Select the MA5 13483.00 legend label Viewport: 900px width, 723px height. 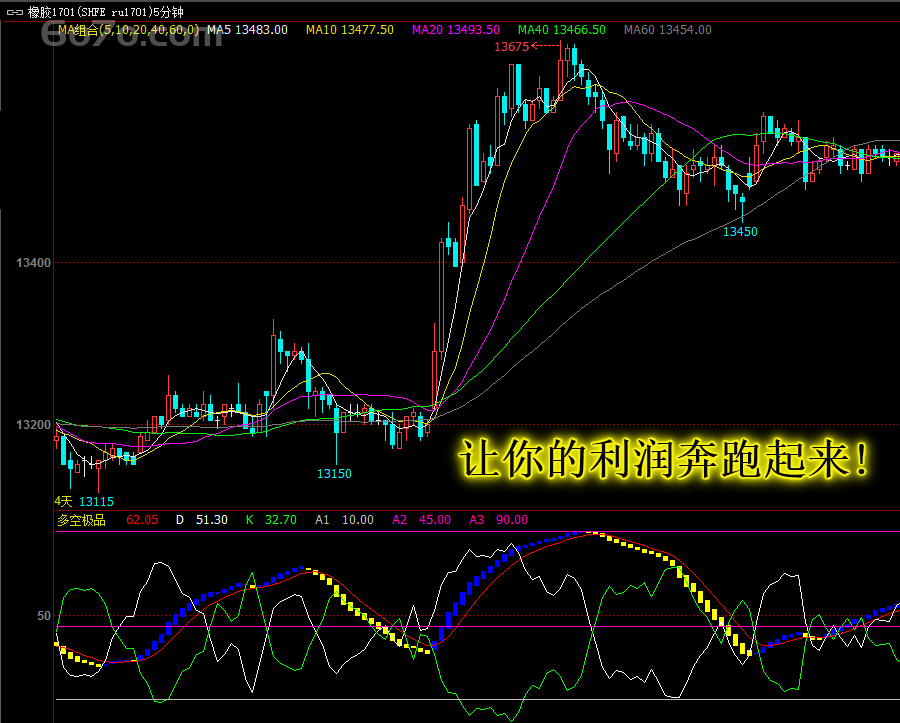point(247,30)
